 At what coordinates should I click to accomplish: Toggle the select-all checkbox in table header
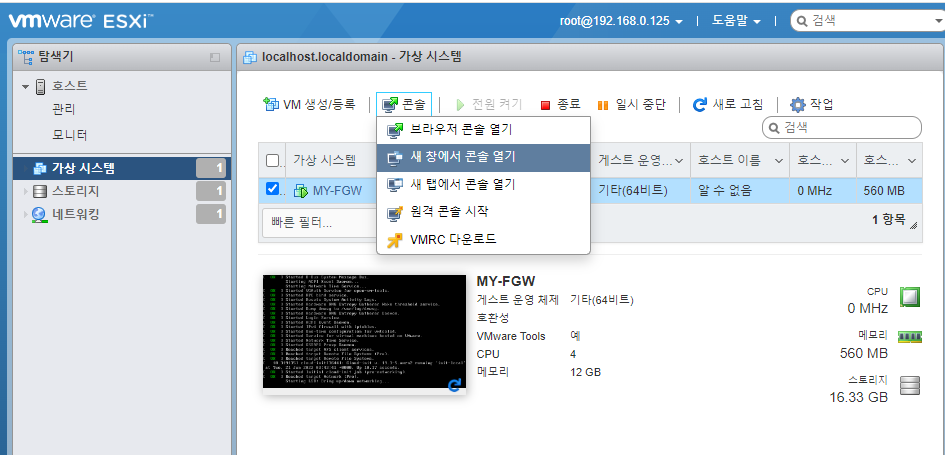tap(272, 160)
